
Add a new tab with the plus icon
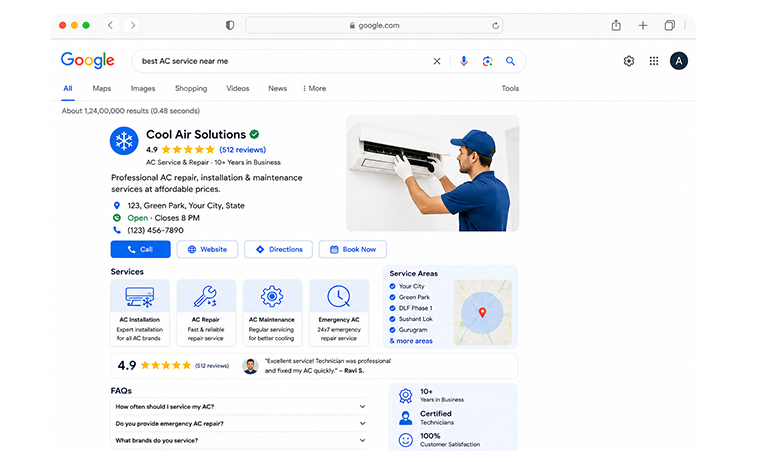(x=643, y=25)
